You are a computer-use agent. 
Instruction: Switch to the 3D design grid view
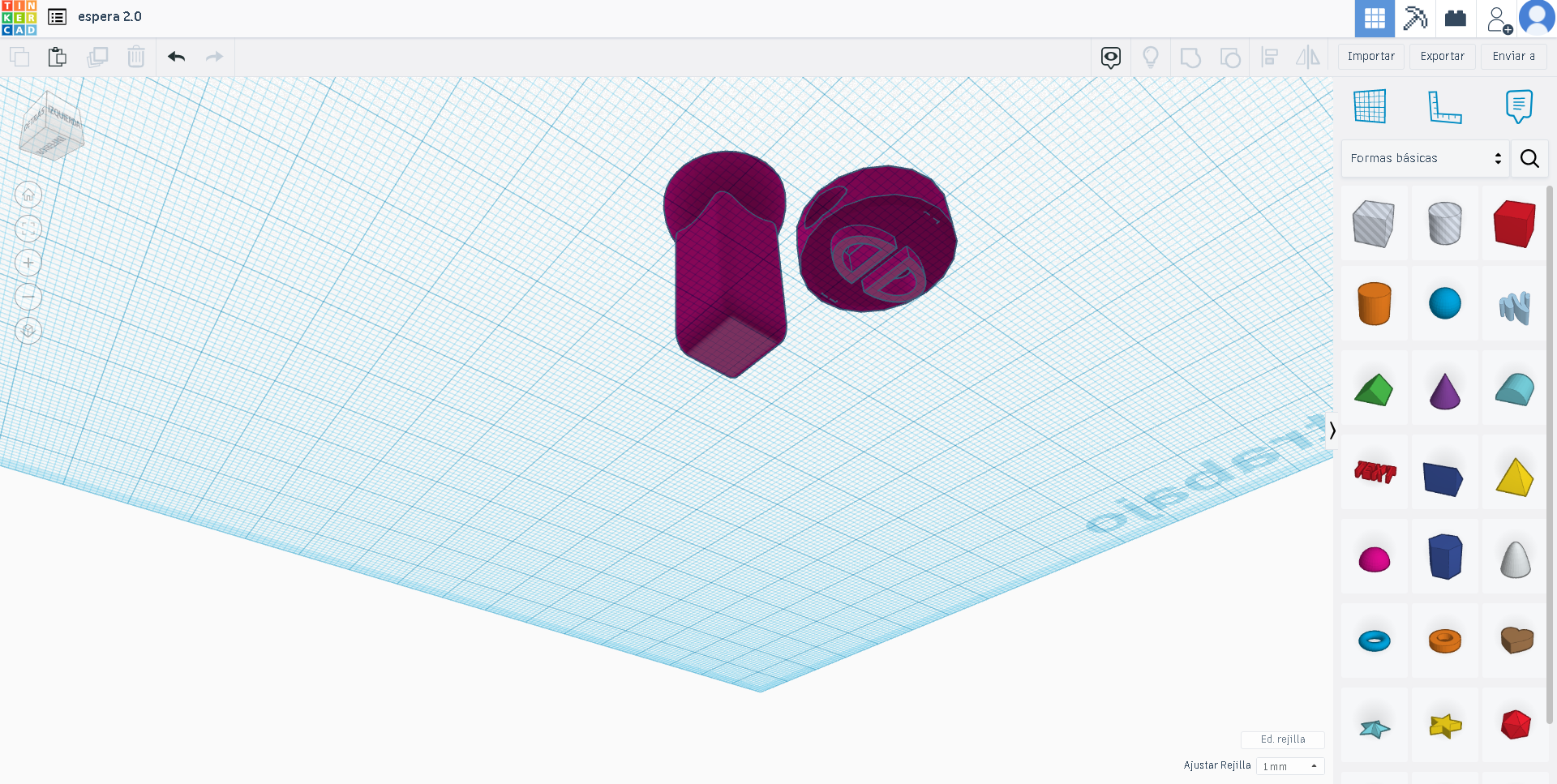pyautogui.click(x=1375, y=18)
